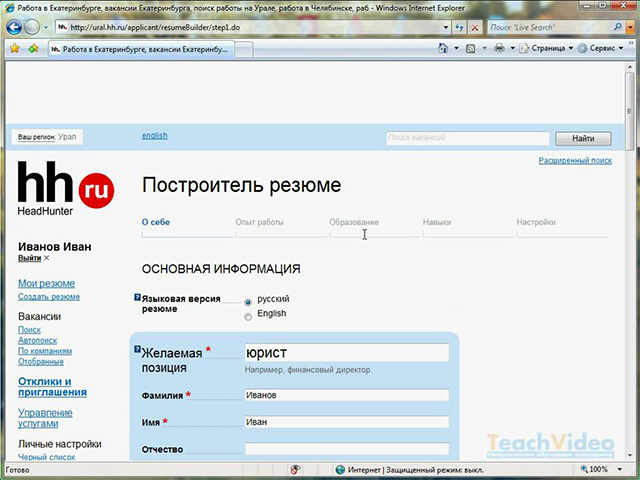Image resolution: width=640 pixels, height=480 pixels.
Task: Click the Live Search magnifier icon
Action: (x=618, y=27)
